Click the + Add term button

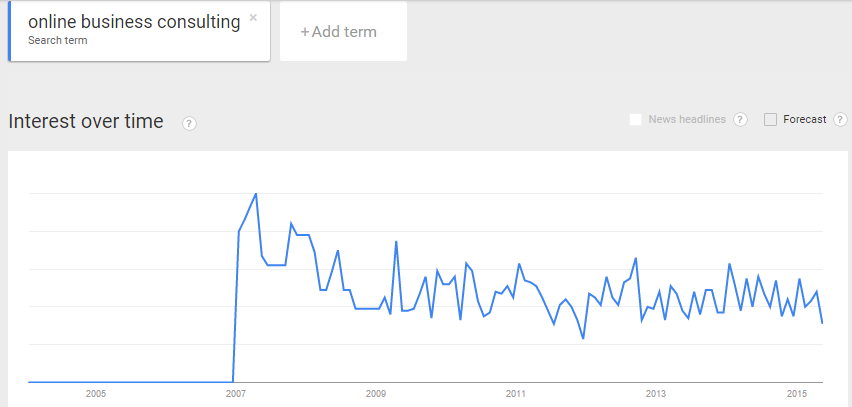point(339,32)
